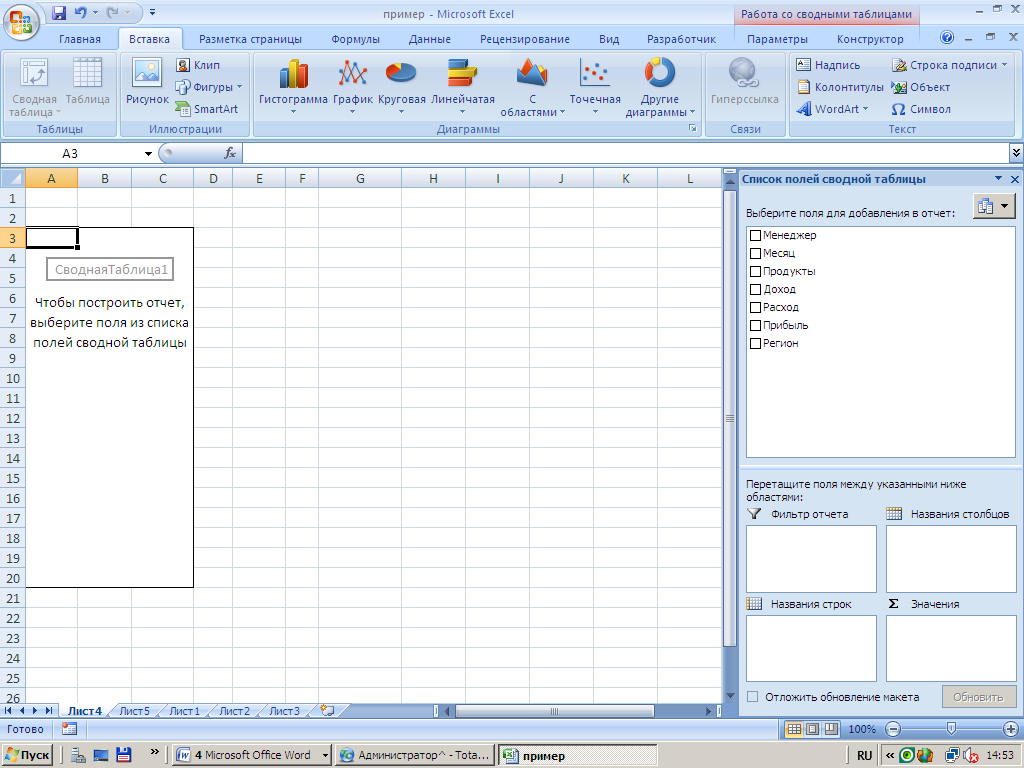Insert header and footer (Колонтитулы)
The width and height of the screenshot is (1024, 768).
tap(840, 87)
